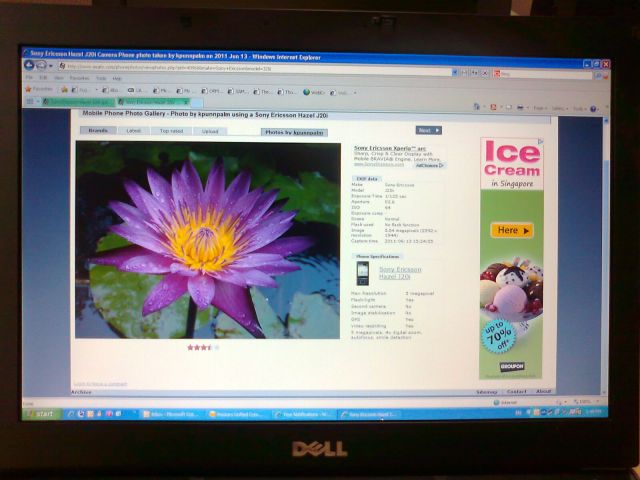Viewport: 640px width, 480px height.
Task: Select the Top rated gallery tab
Action: click(171, 131)
